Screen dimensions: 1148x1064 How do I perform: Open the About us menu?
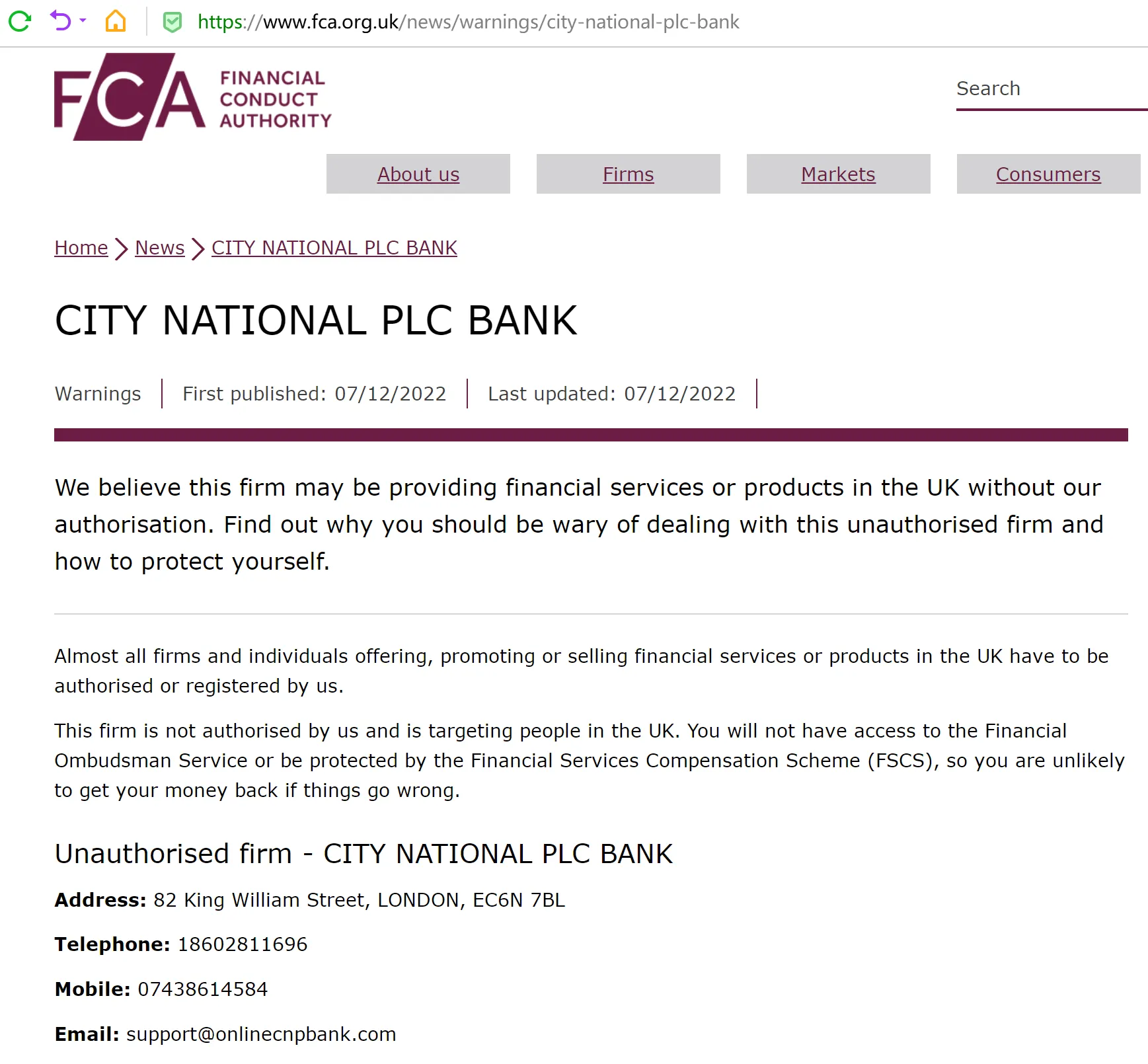pyautogui.click(x=418, y=174)
